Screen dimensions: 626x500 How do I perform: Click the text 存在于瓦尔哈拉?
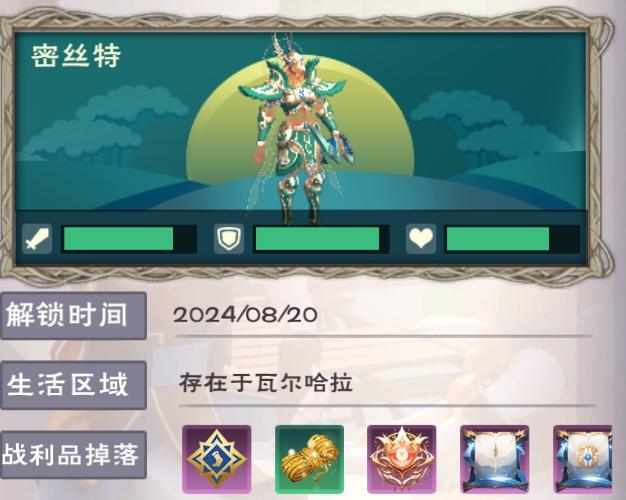tap(265, 383)
